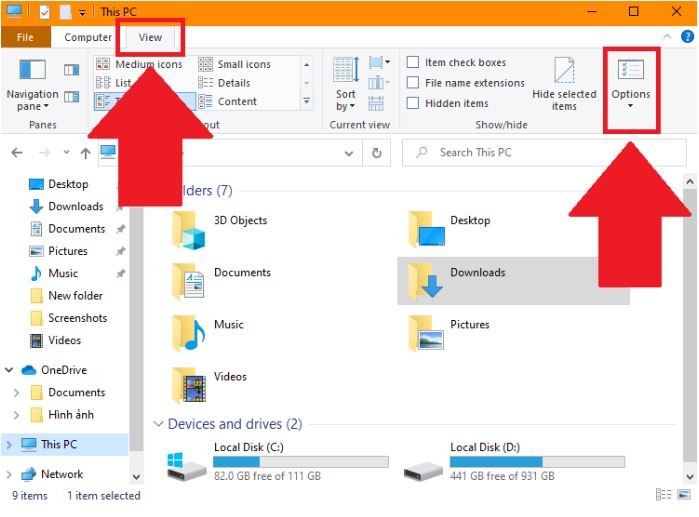
Task: Switch to details view in status bar
Action: point(663,495)
